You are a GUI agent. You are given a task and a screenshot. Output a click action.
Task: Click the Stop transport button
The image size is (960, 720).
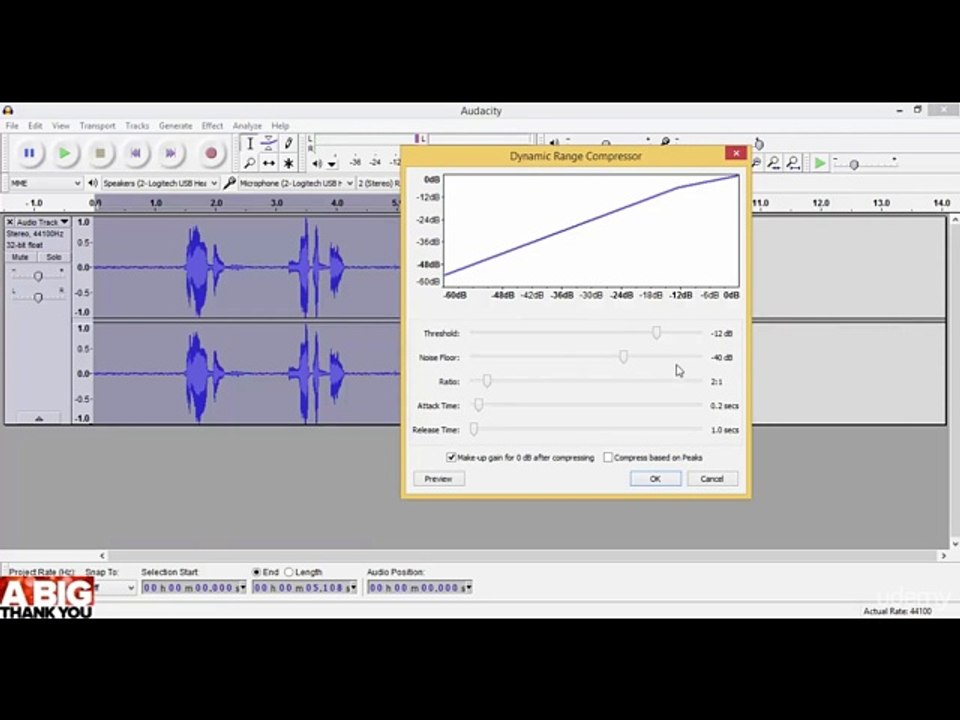pyautogui.click(x=100, y=153)
